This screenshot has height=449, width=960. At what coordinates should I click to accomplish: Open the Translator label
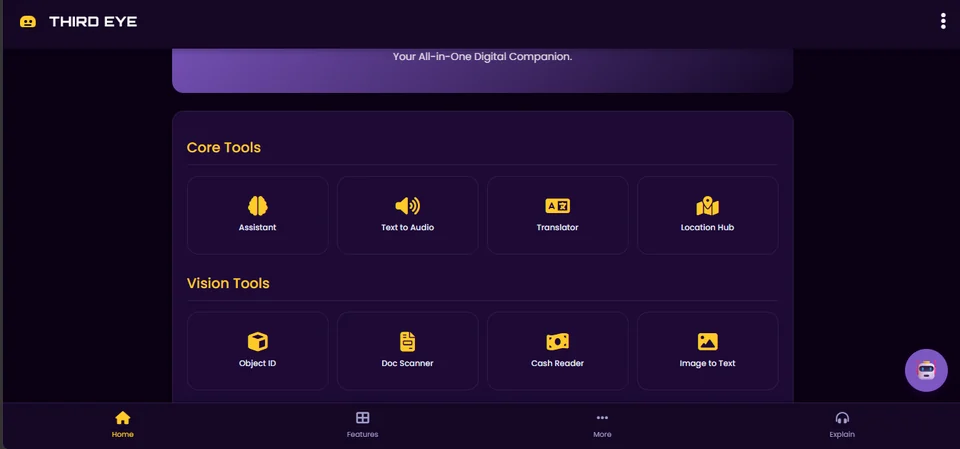coord(558,227)
